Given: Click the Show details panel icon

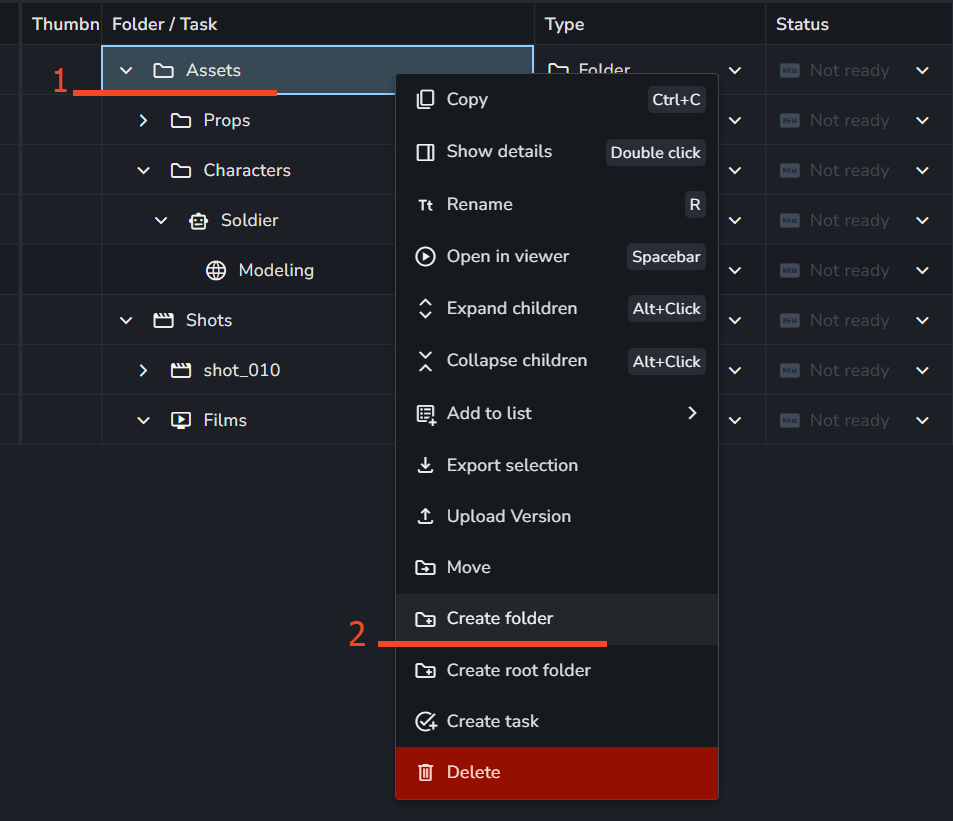Looking at the screenshot, I should point(426,152).
